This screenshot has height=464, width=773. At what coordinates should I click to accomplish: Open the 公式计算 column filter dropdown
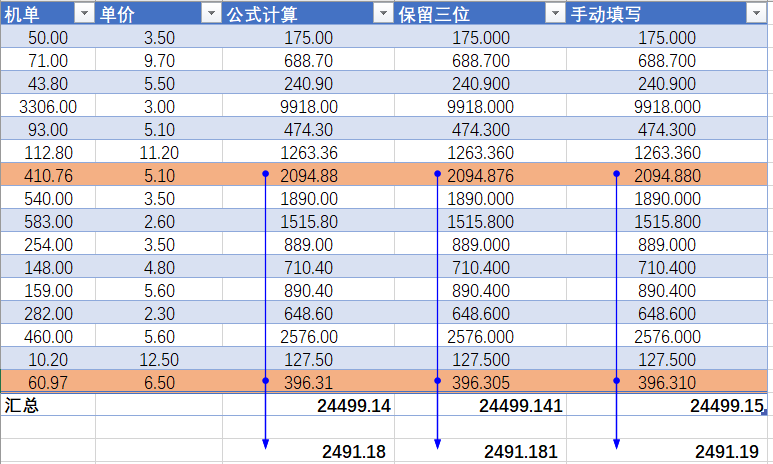(383, 13)
